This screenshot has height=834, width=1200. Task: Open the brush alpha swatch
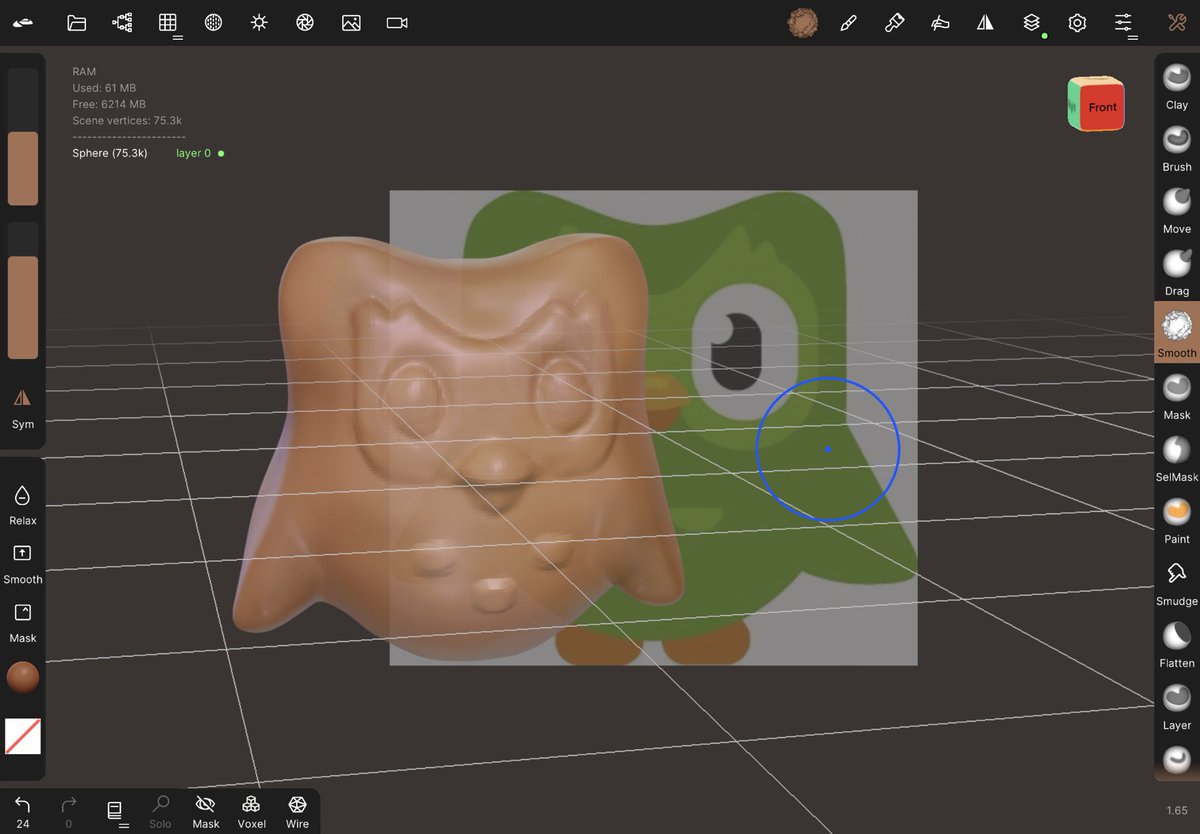tap(23, 736)
